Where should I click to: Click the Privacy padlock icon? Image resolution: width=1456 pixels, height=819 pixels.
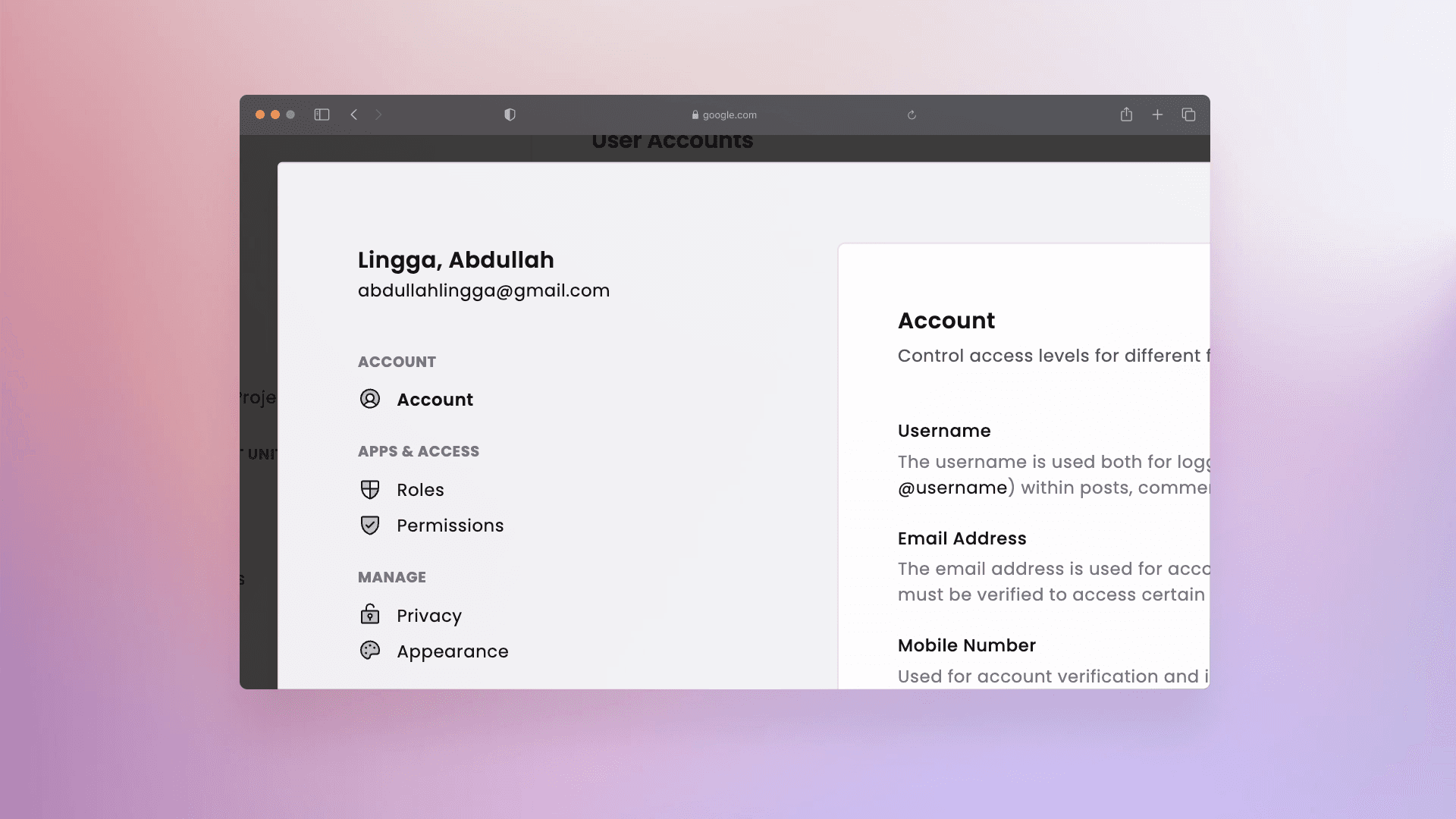point(370,614)
